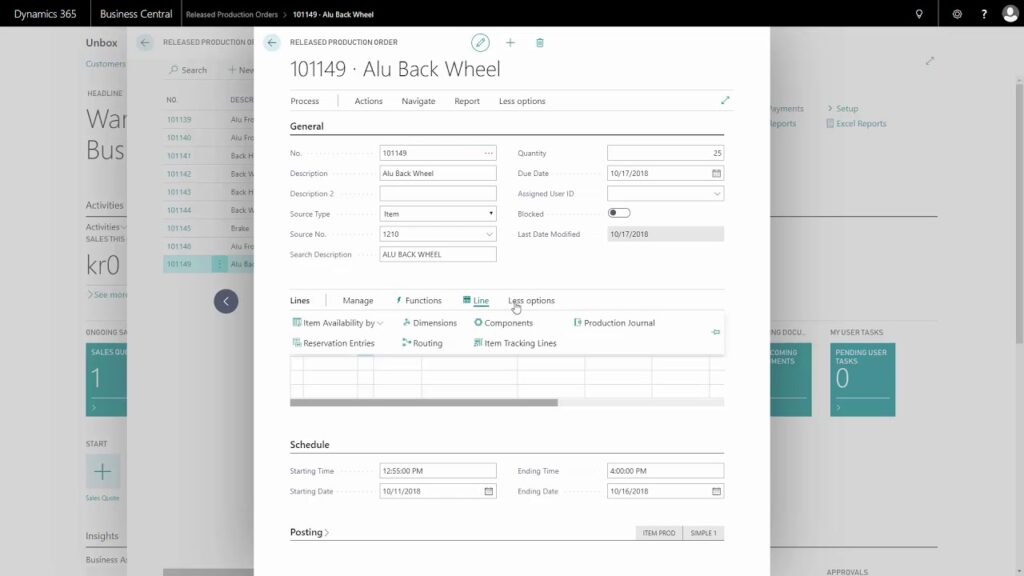The width and height of the screenshot is (1024, 576).
Task: Click the Starting Time field
Action: [438, 471]
